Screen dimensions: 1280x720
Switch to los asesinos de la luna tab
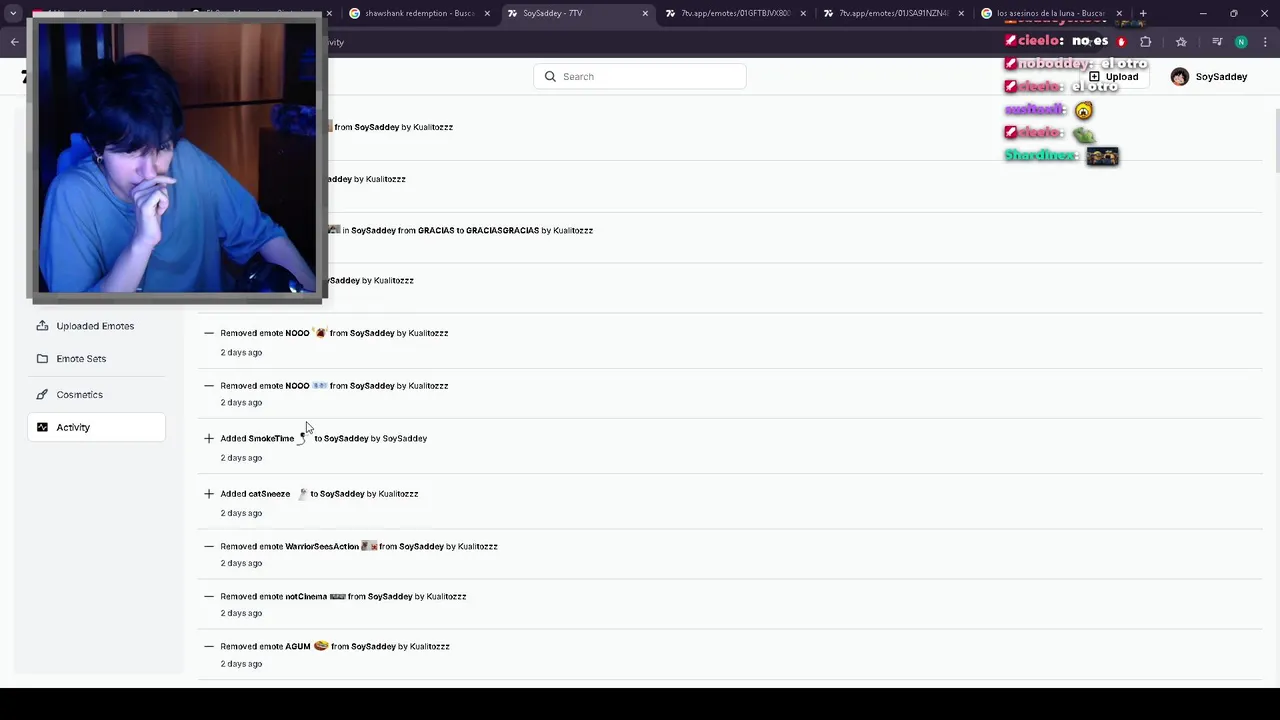[1051, 14]
